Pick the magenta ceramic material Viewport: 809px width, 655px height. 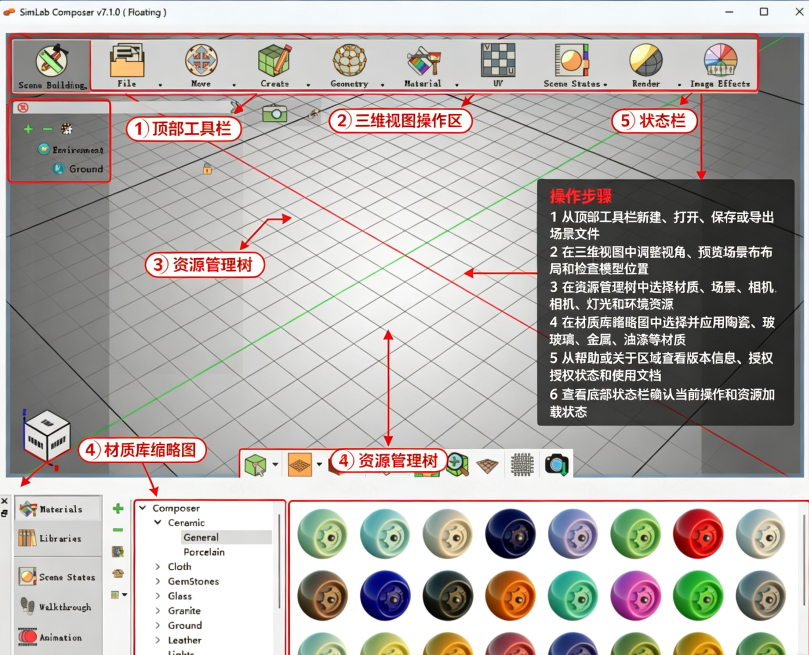(x=635, y=596)
